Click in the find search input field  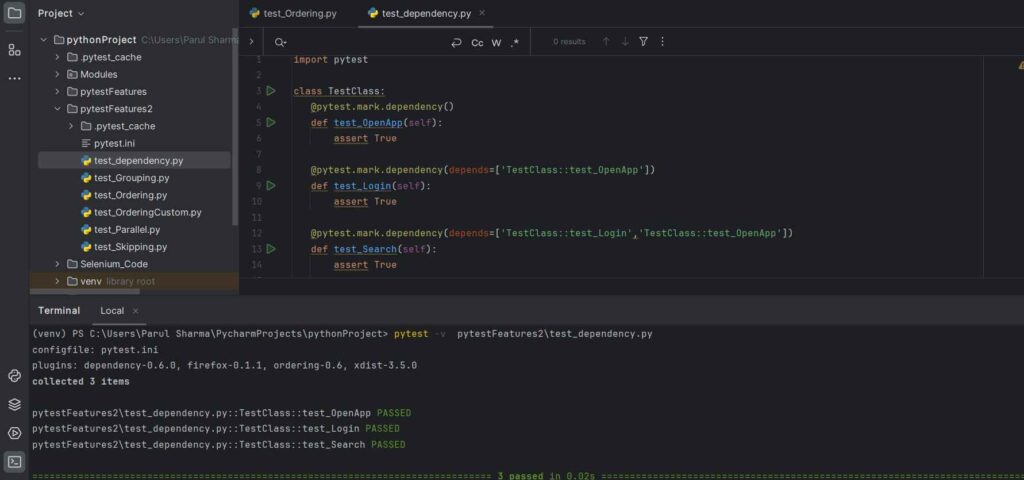point(366,42)
